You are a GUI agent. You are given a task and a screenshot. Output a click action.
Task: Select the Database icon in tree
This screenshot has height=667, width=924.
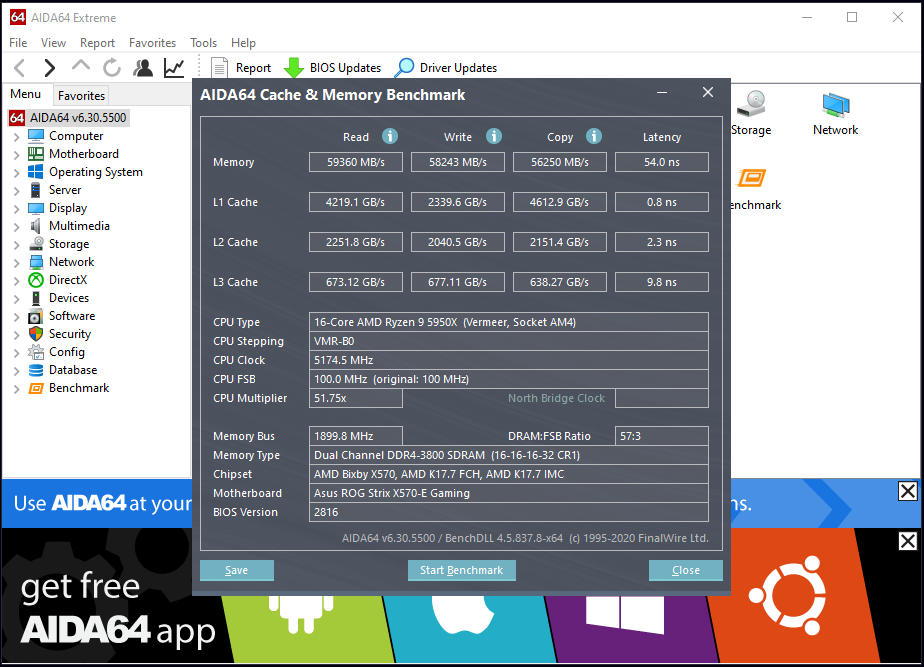click(36, 370)
